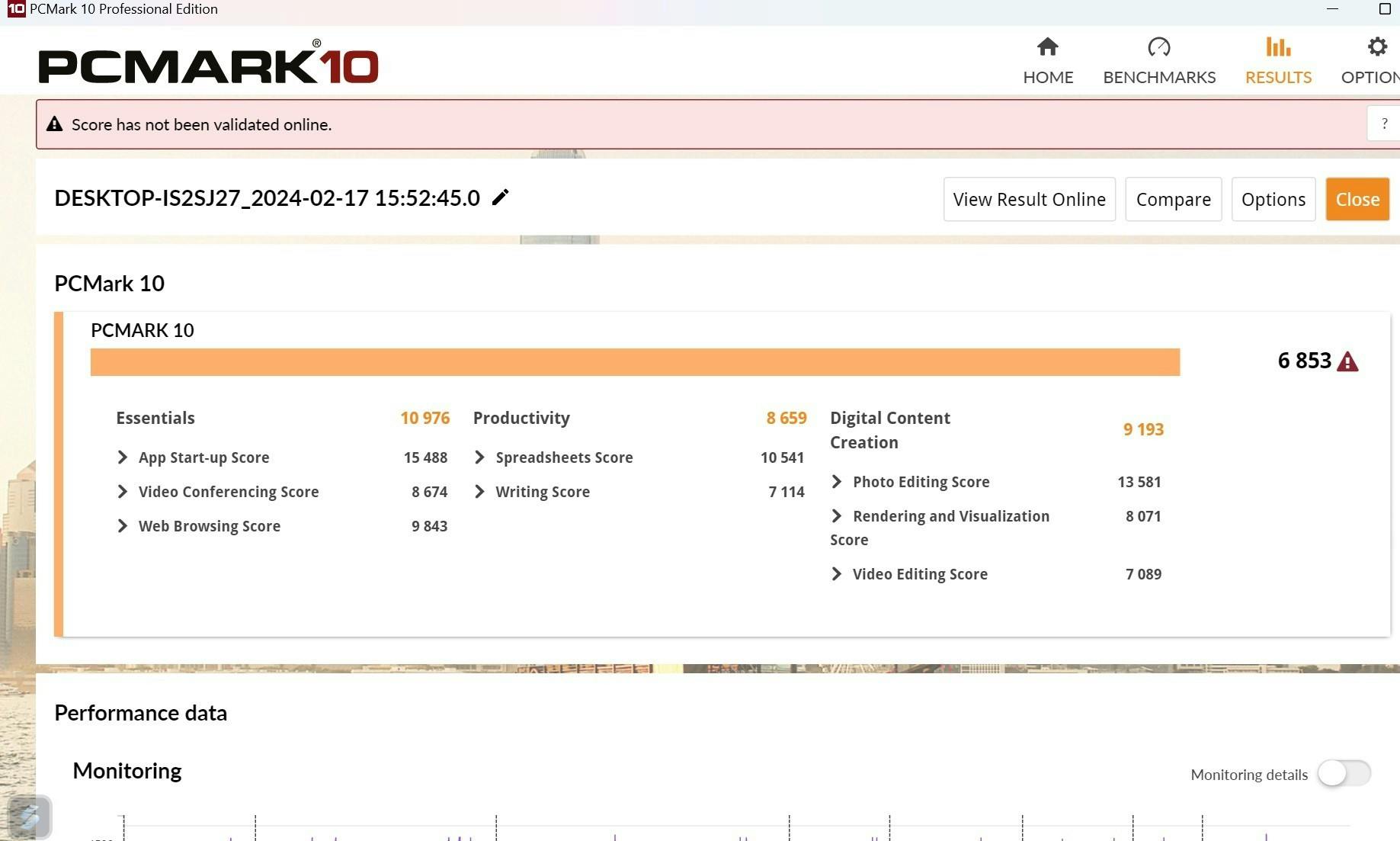
Task: Toggle the Monitoring details switch
Action: point(1344,773)
